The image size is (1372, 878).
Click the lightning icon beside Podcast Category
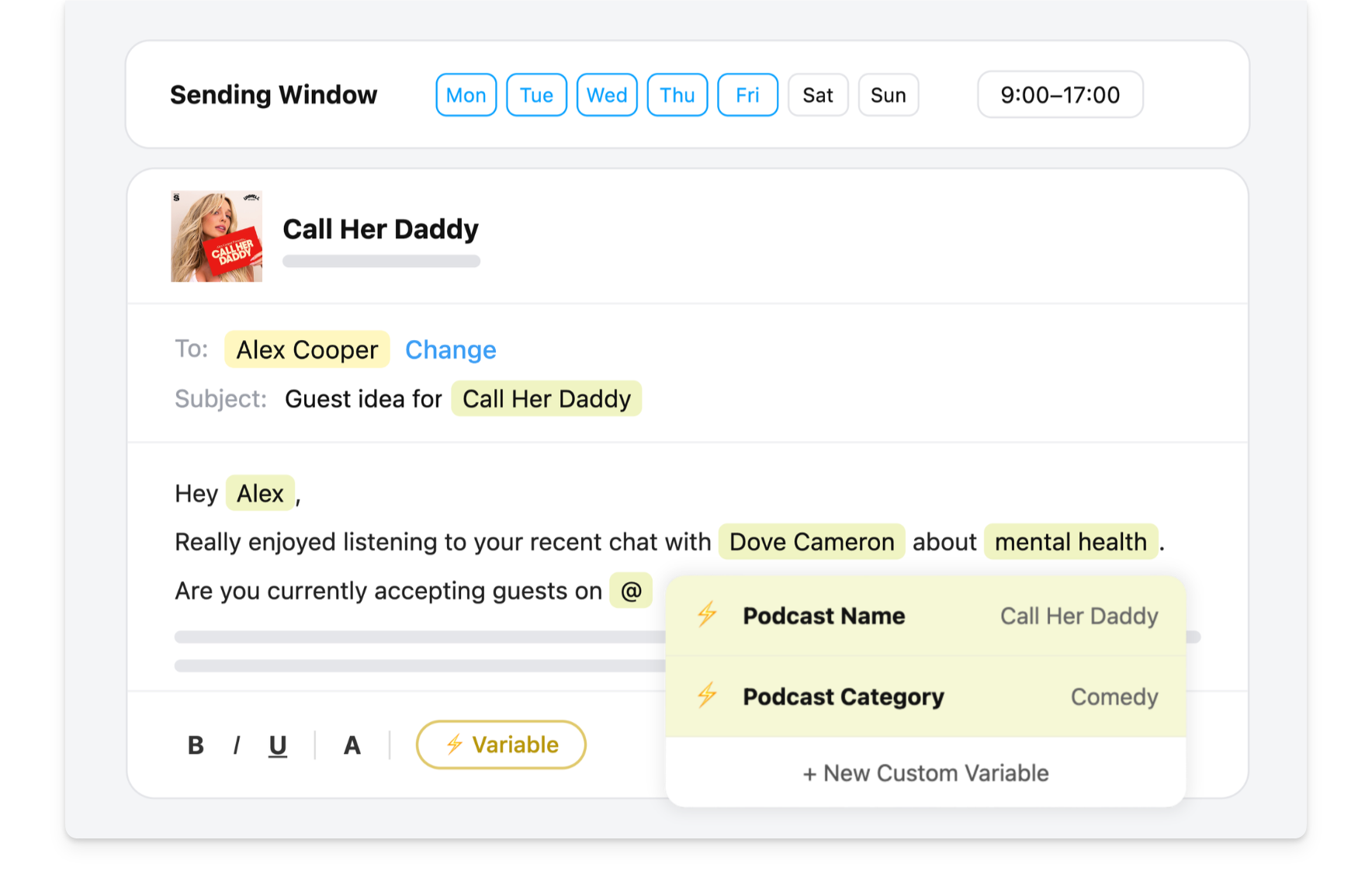[707, 696]
